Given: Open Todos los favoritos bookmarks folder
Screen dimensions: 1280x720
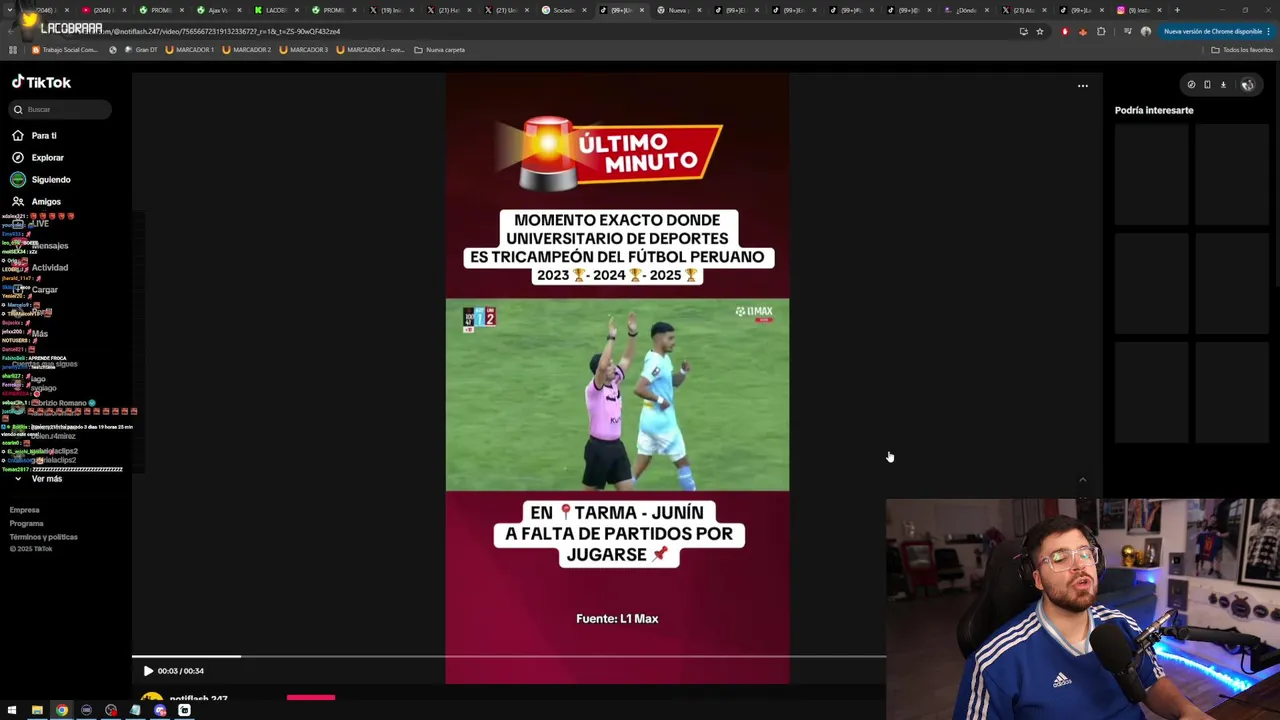Looking at the screenshot, I should pyautogui.click(x=1243, y=50).
